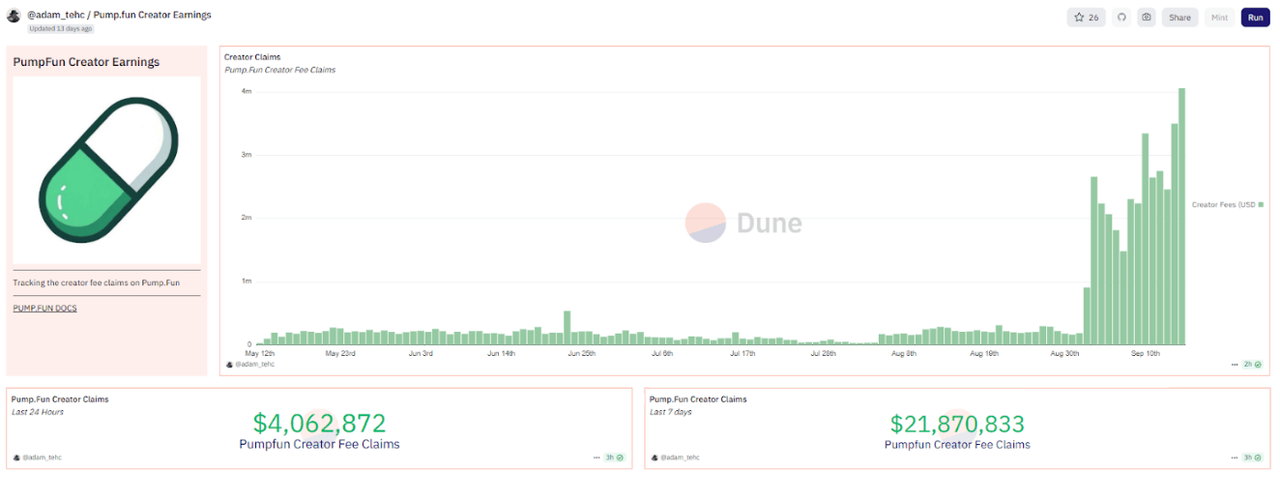Click the 1m y-axis label
1280x477 pixels.
click(246, 281)
